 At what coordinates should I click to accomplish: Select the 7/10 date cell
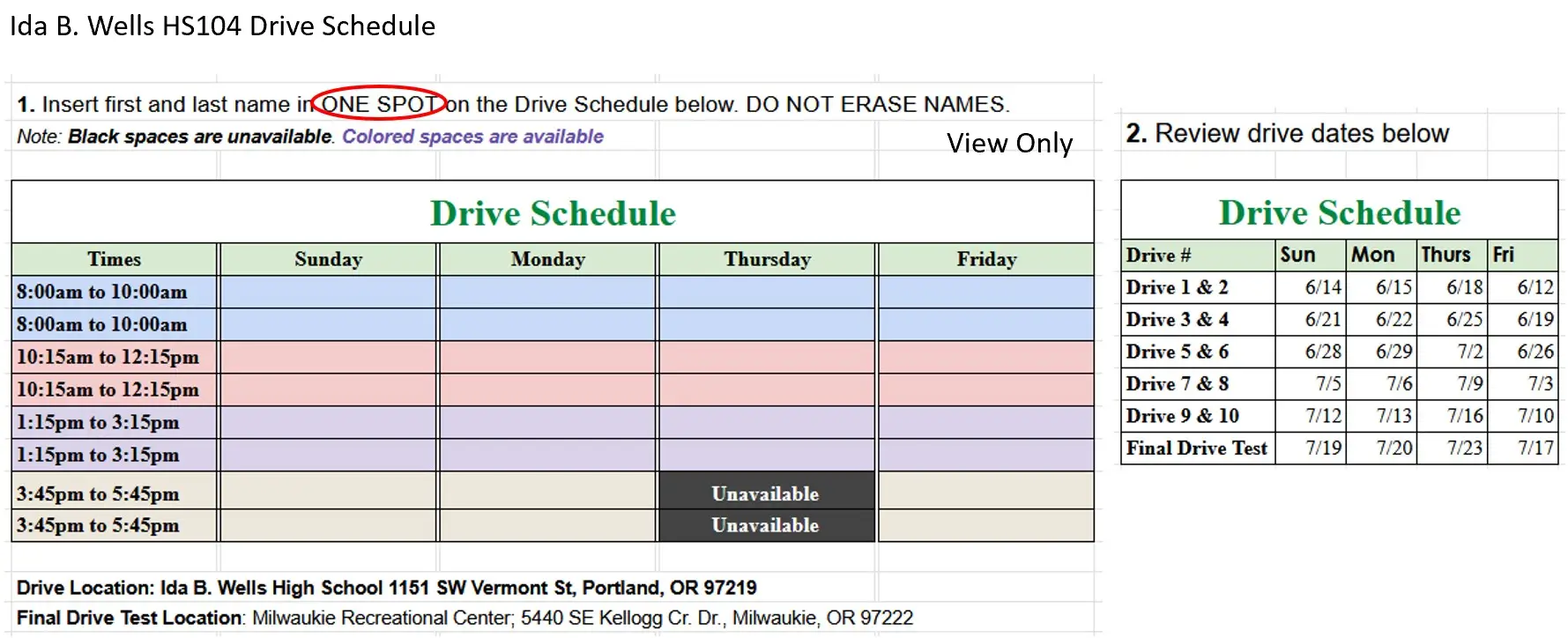click(1535, 416)
